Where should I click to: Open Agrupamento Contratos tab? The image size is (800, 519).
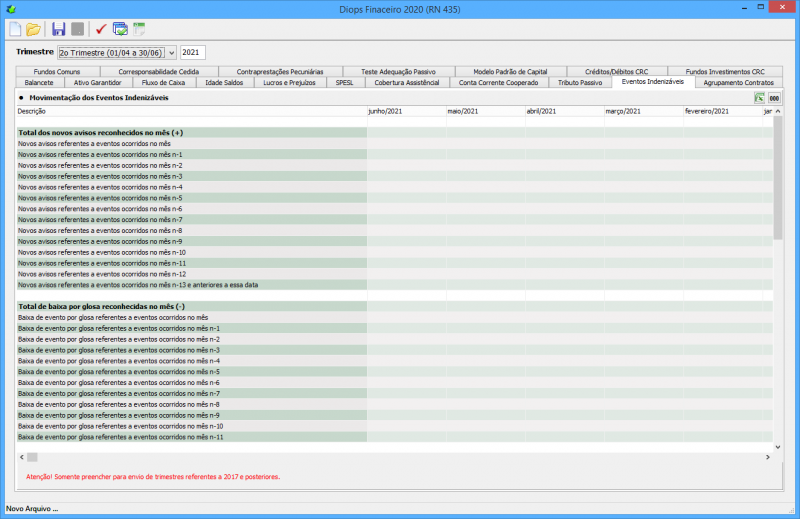pyautogui.click(x=739, y=83)
